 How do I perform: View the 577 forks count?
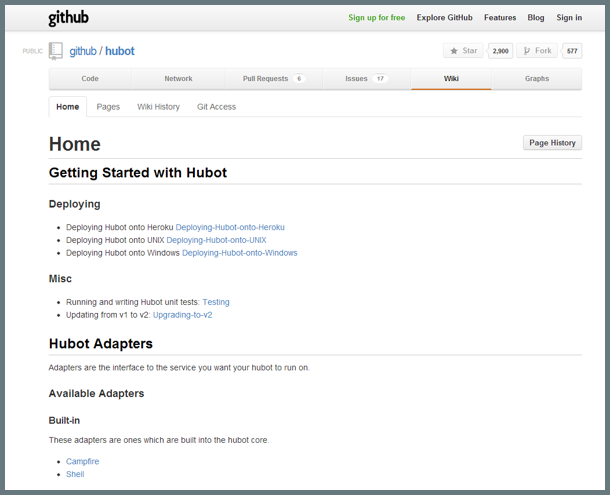pyautogui.click(x=572, y=51)
